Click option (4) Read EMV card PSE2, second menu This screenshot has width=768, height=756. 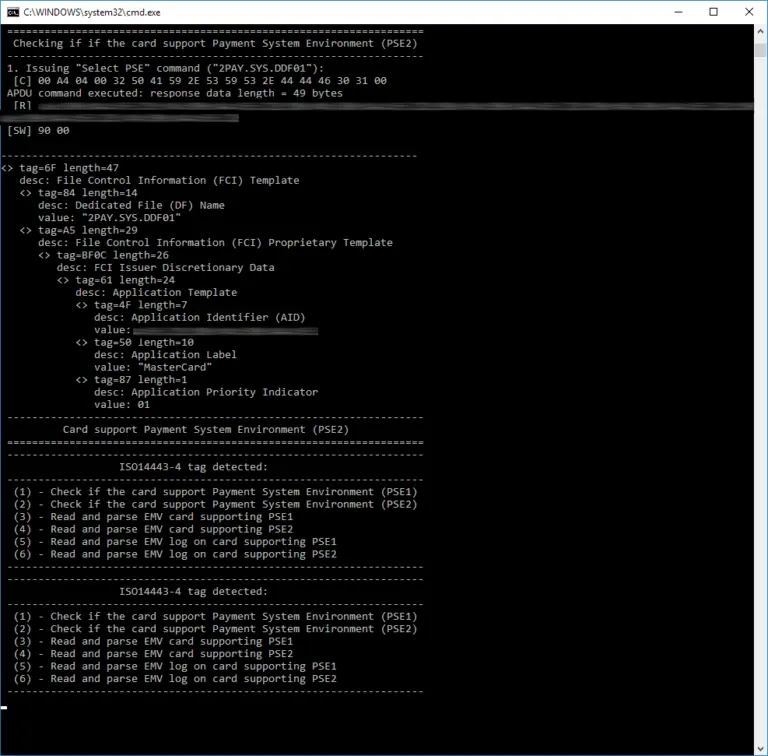point(153,654)
